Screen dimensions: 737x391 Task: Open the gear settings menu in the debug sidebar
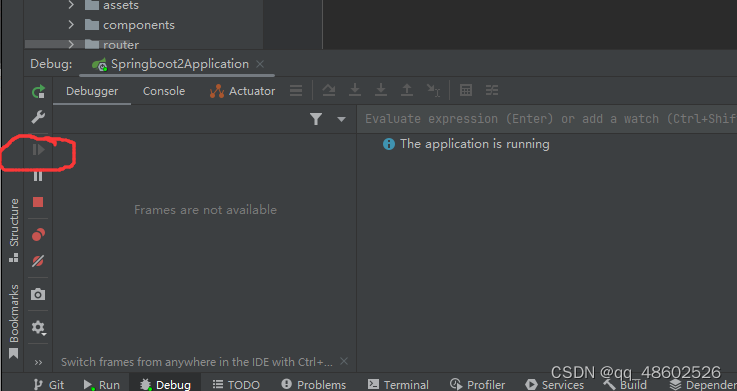point(38,327)
